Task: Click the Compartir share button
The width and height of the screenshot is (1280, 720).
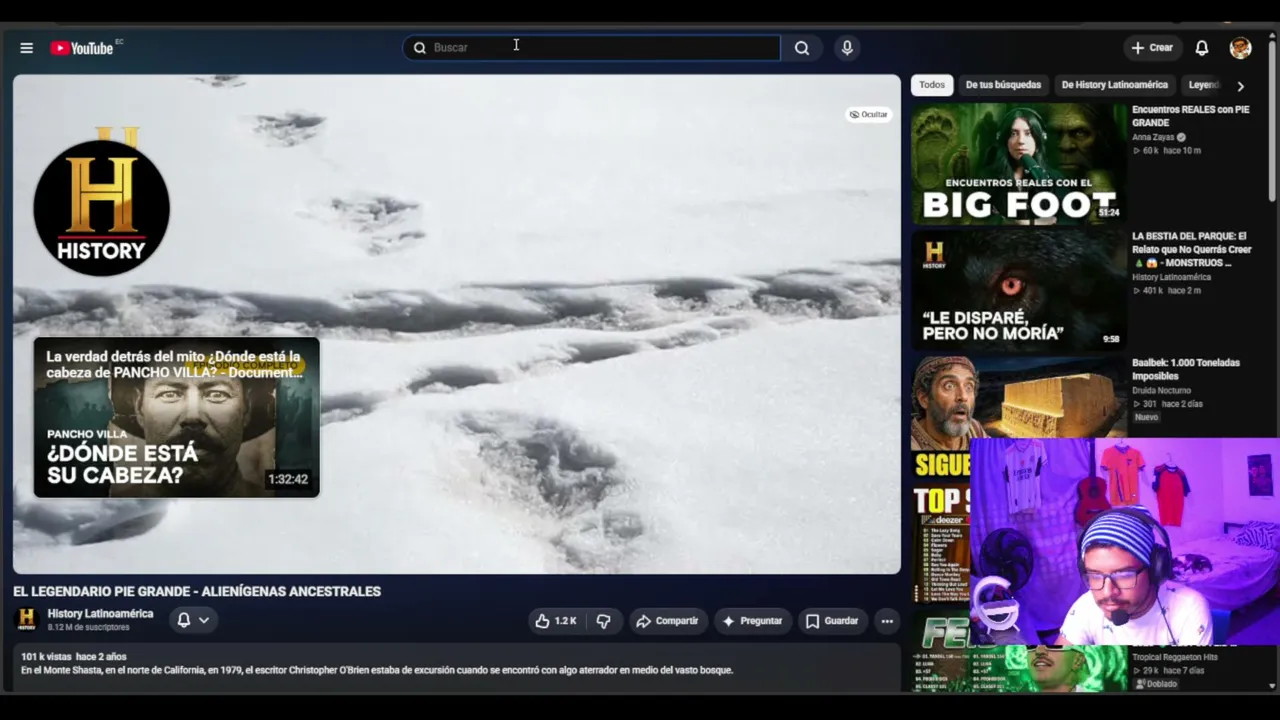Action: 667,621
